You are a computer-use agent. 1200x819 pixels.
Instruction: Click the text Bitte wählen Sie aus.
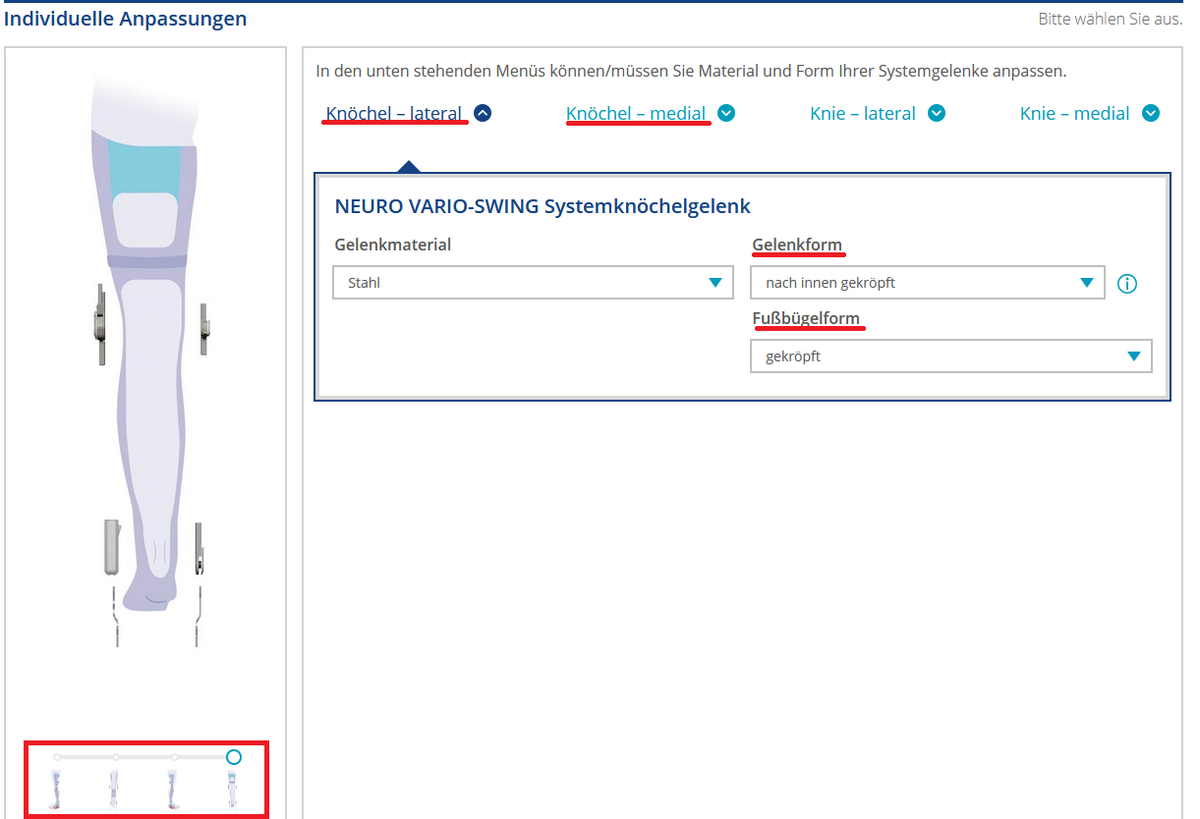(1110, 19)
